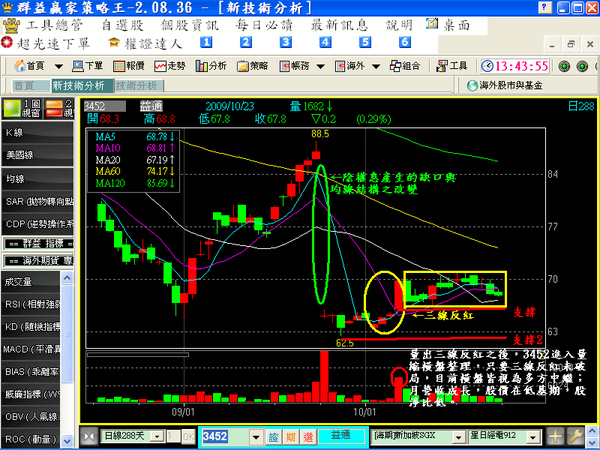Click the 選 options button

308,436
